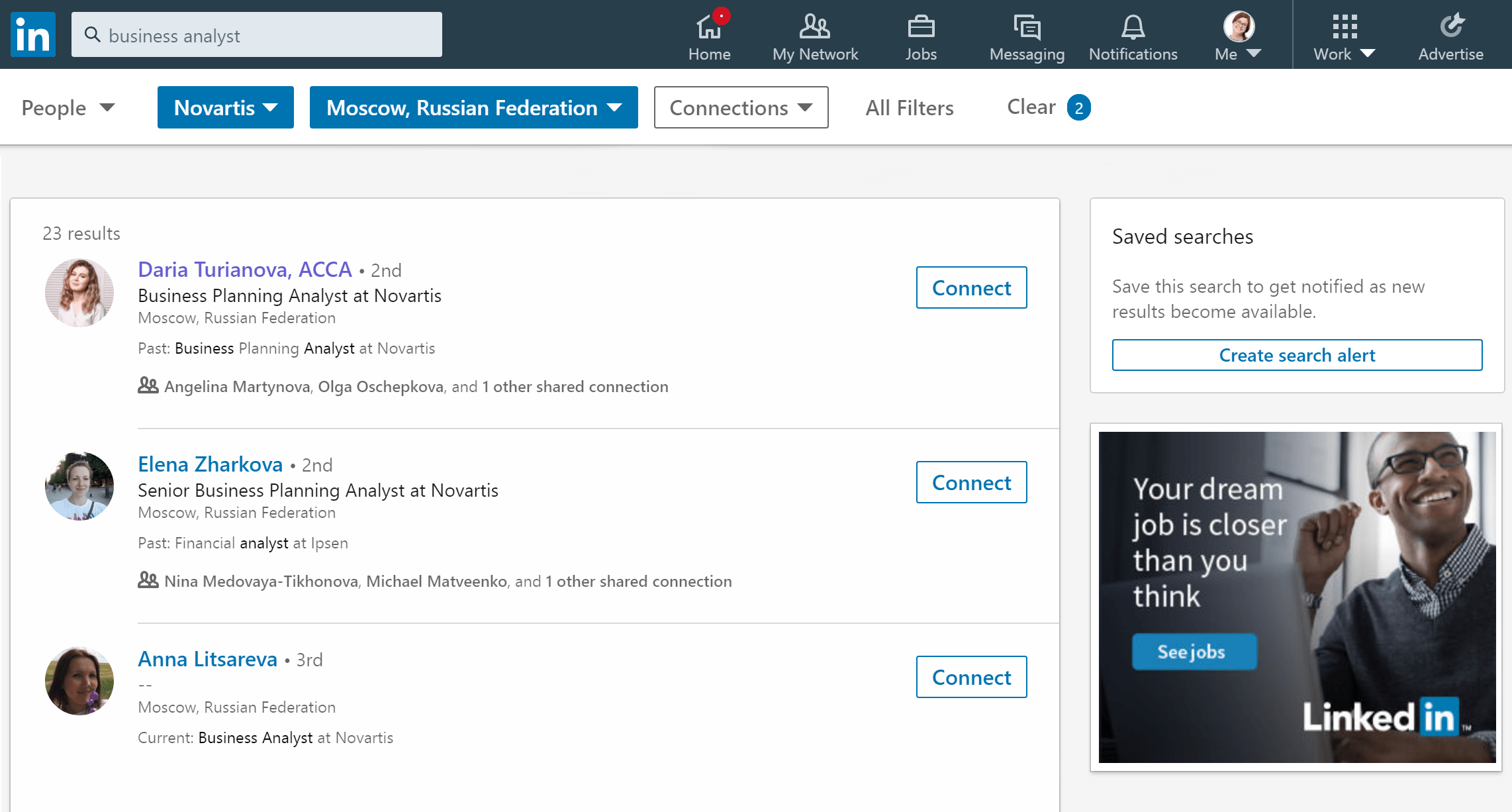1512x812 pixels.
Task: Click the search magnifier icon
Action: tap(93, 34)
